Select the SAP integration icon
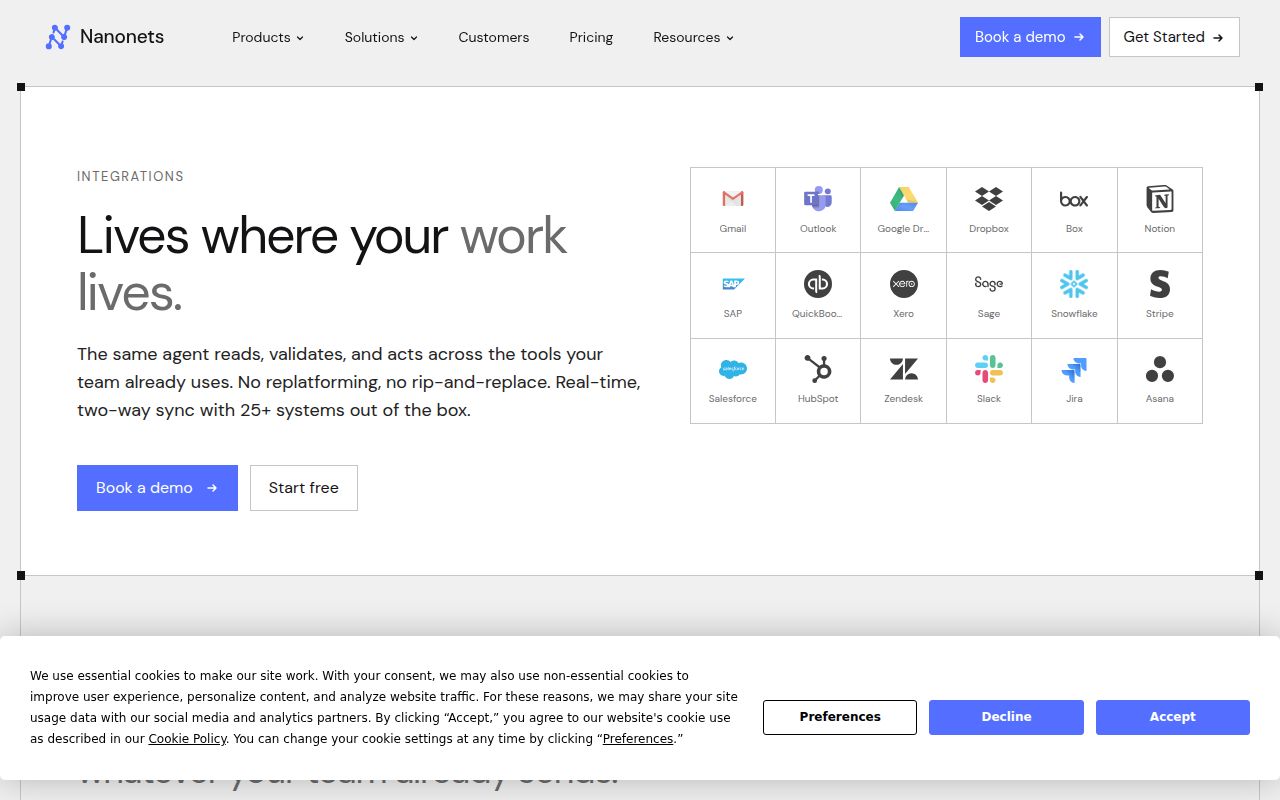Screen dimensions: 1280x800 (733, 284)
